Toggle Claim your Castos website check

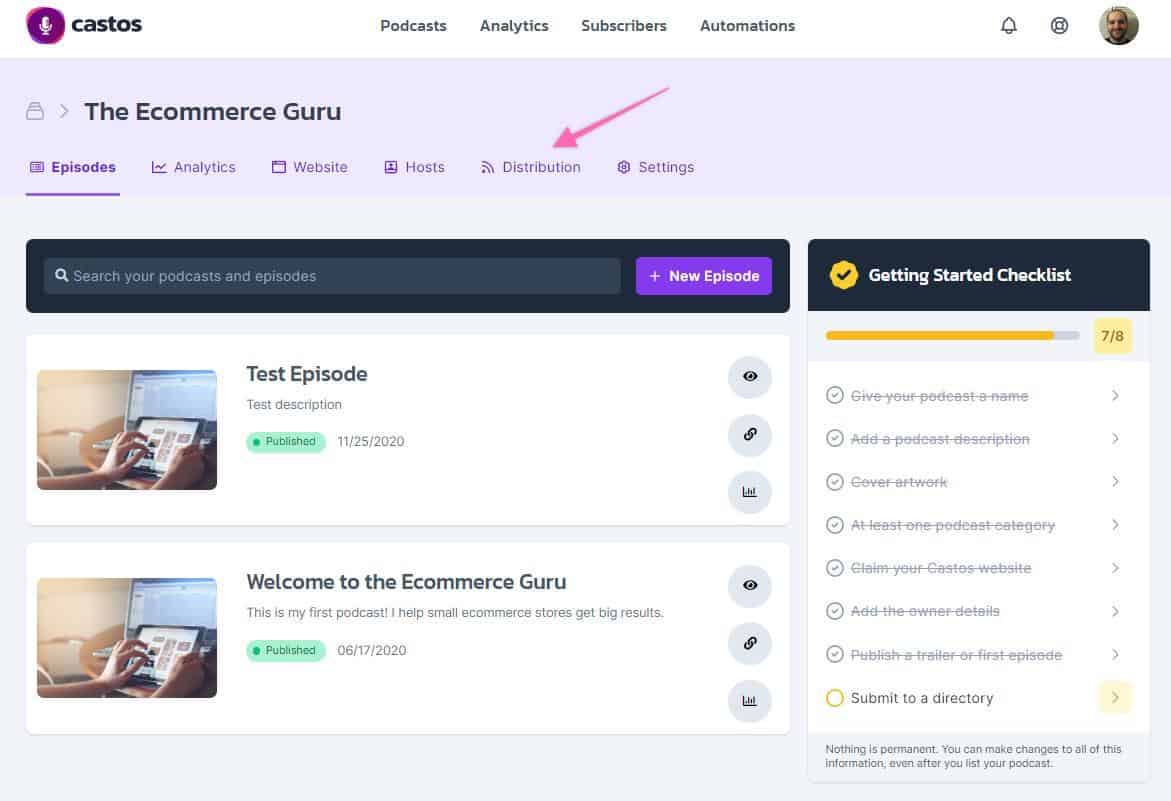[834, 568]
